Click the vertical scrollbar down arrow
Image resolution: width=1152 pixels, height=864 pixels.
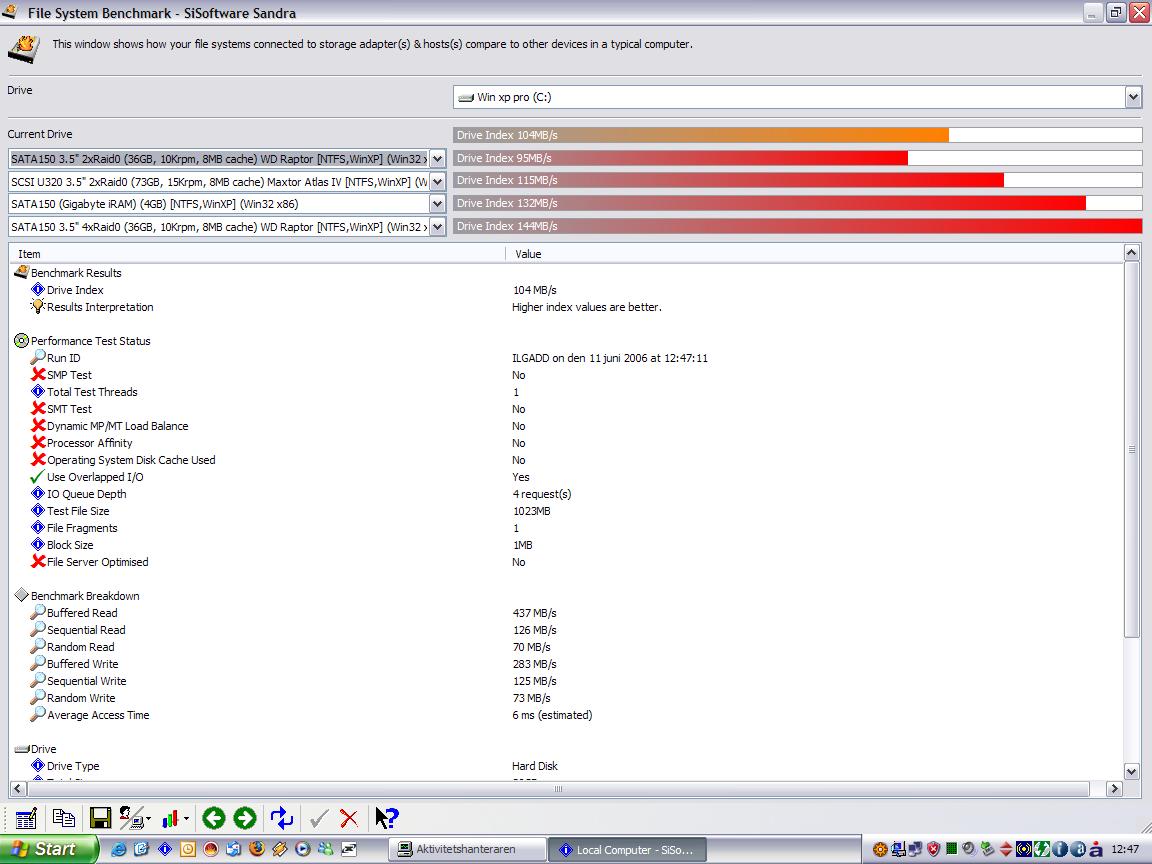click(x=1131, y=772)
